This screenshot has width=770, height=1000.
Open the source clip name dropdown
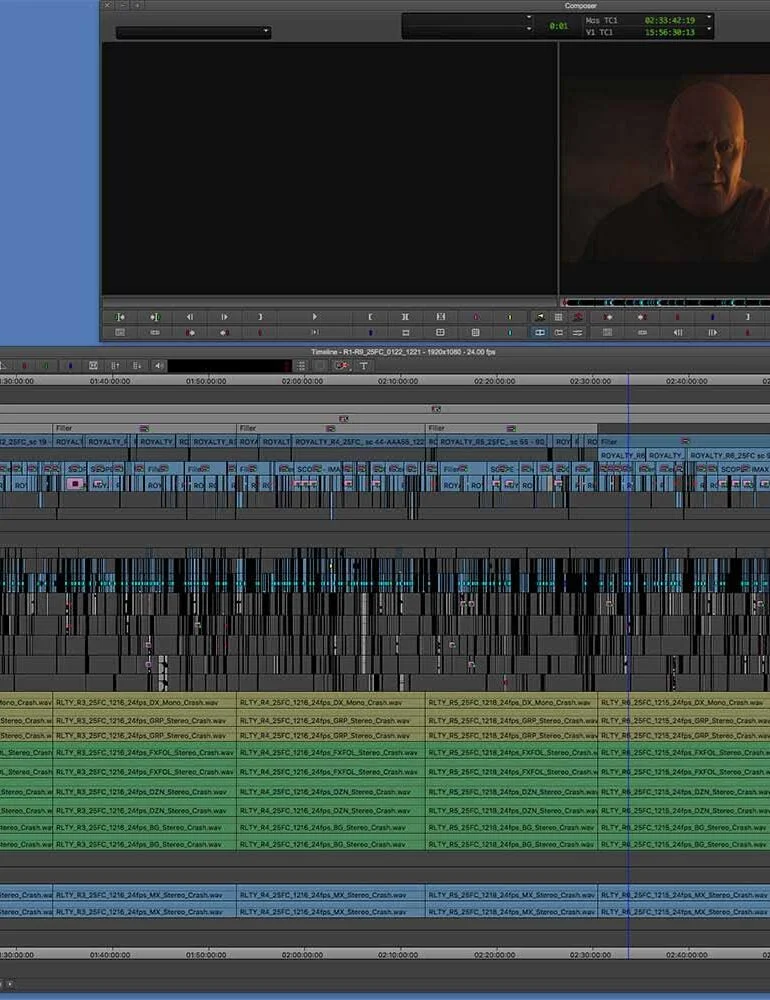193,32
